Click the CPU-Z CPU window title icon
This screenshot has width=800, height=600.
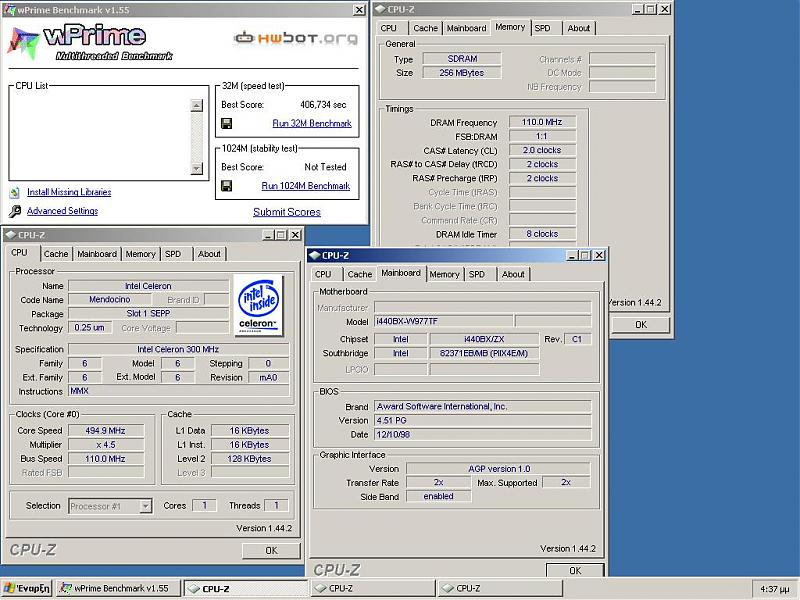(10, 235)
